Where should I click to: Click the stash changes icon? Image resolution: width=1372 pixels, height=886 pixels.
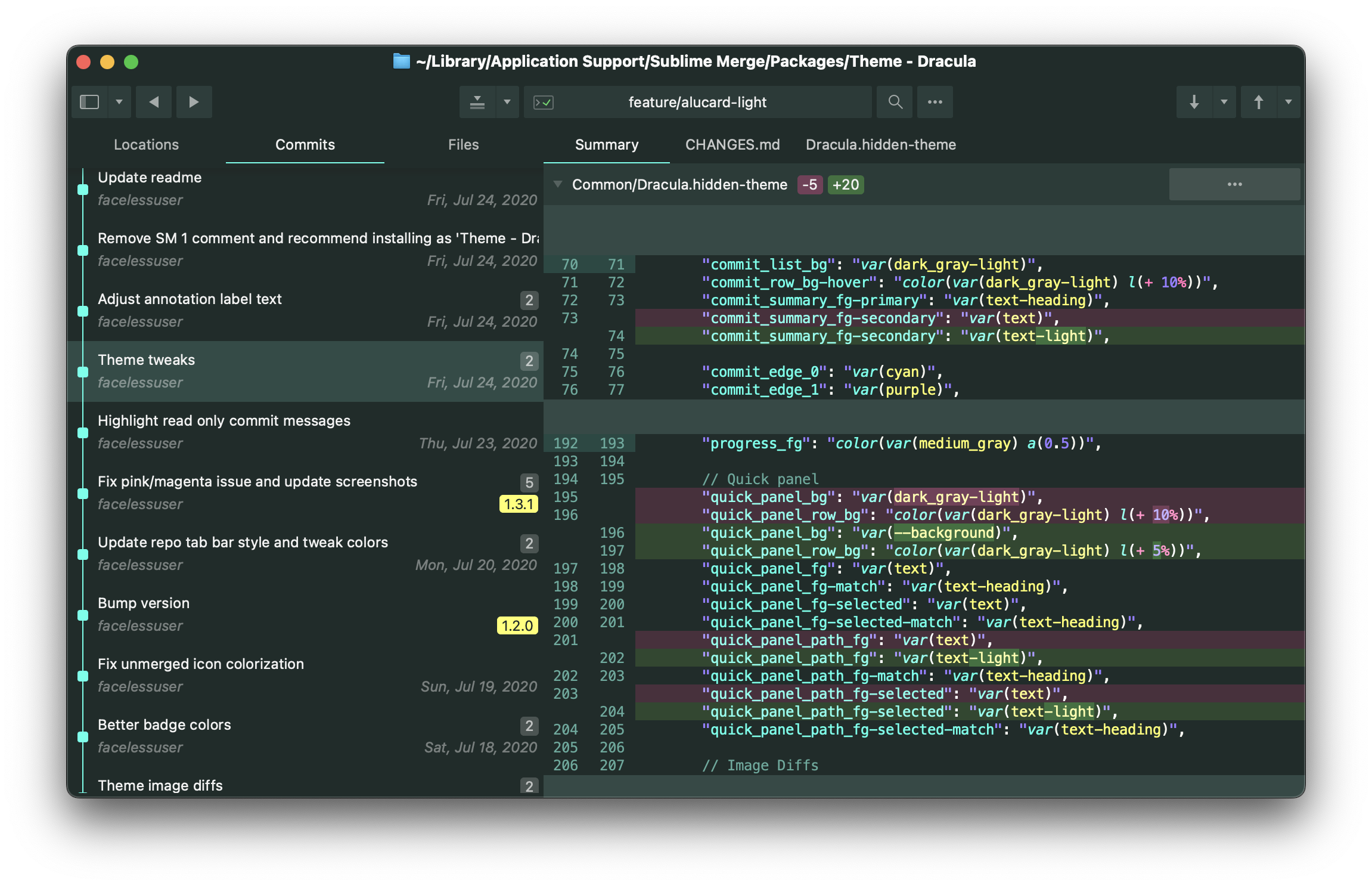pyautogui.click(x=477, y=102)
